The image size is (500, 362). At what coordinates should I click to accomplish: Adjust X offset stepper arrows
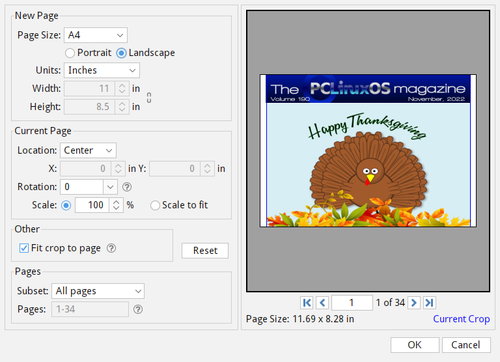pos(118,169)
